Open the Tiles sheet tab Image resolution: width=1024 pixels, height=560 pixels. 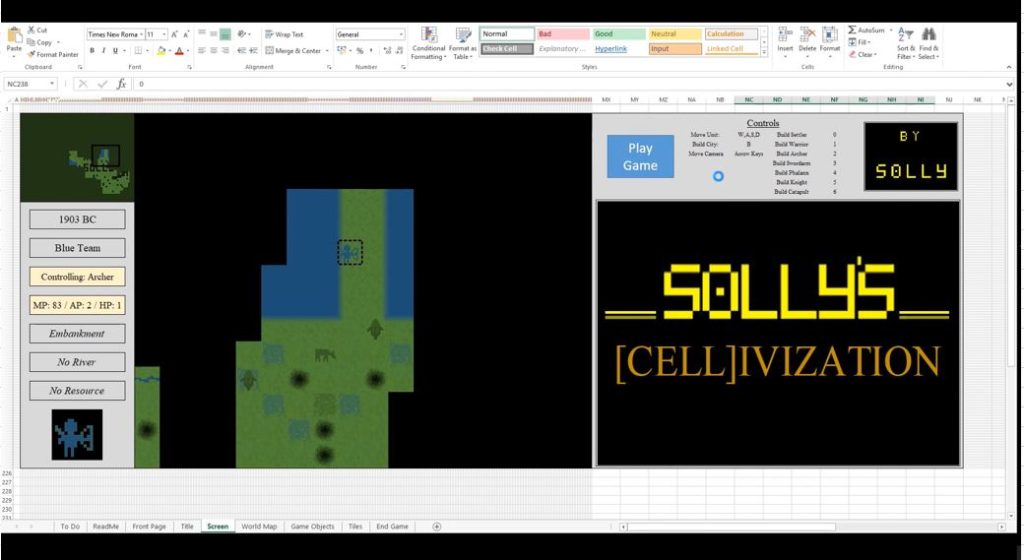(x=355, y=526)
